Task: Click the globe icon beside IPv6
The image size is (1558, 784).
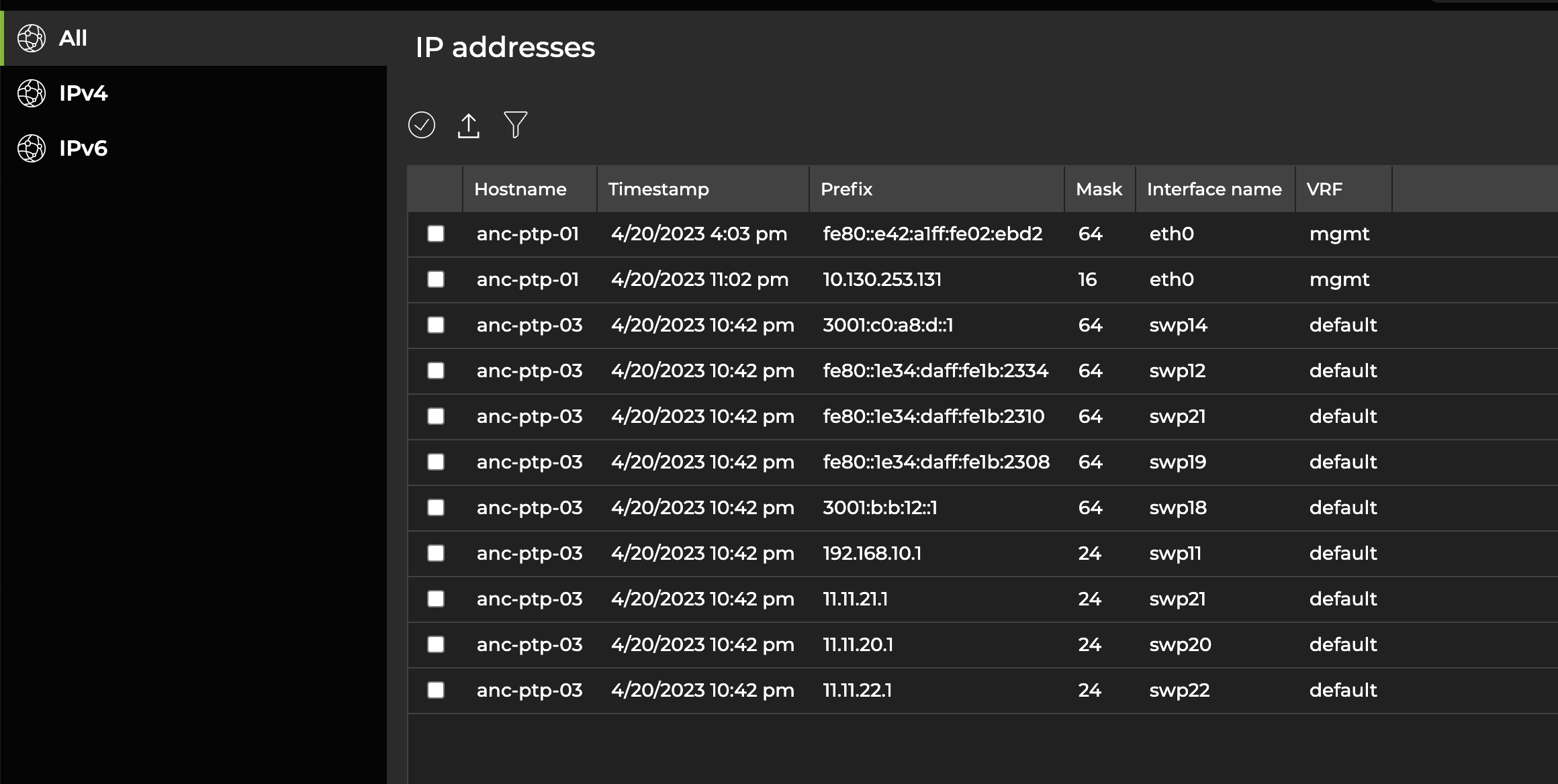Action: (x=32, y=148)
